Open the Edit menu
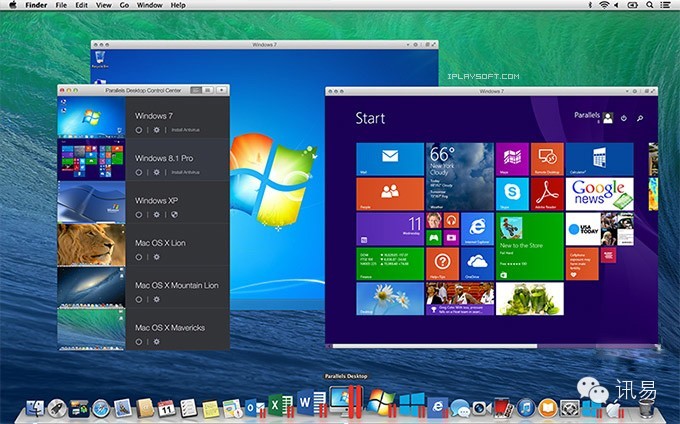Screen dimensions: 680x424 coord(82,5)
